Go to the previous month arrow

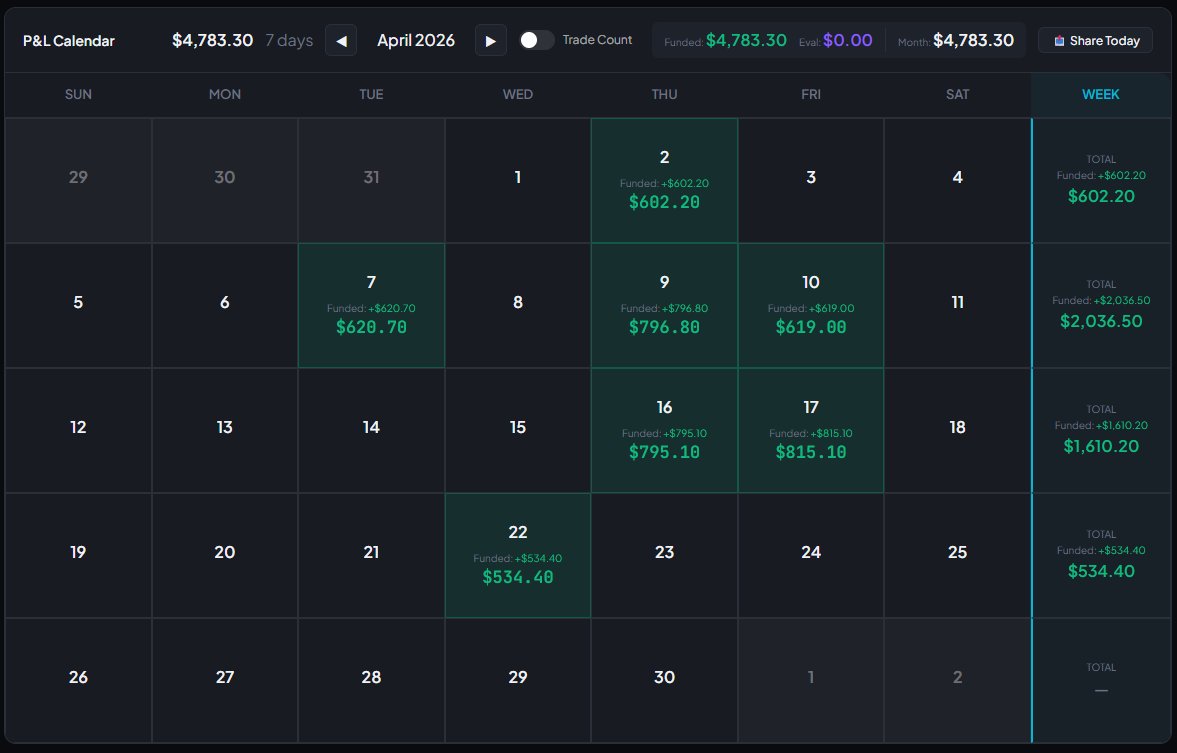point(341,41)
